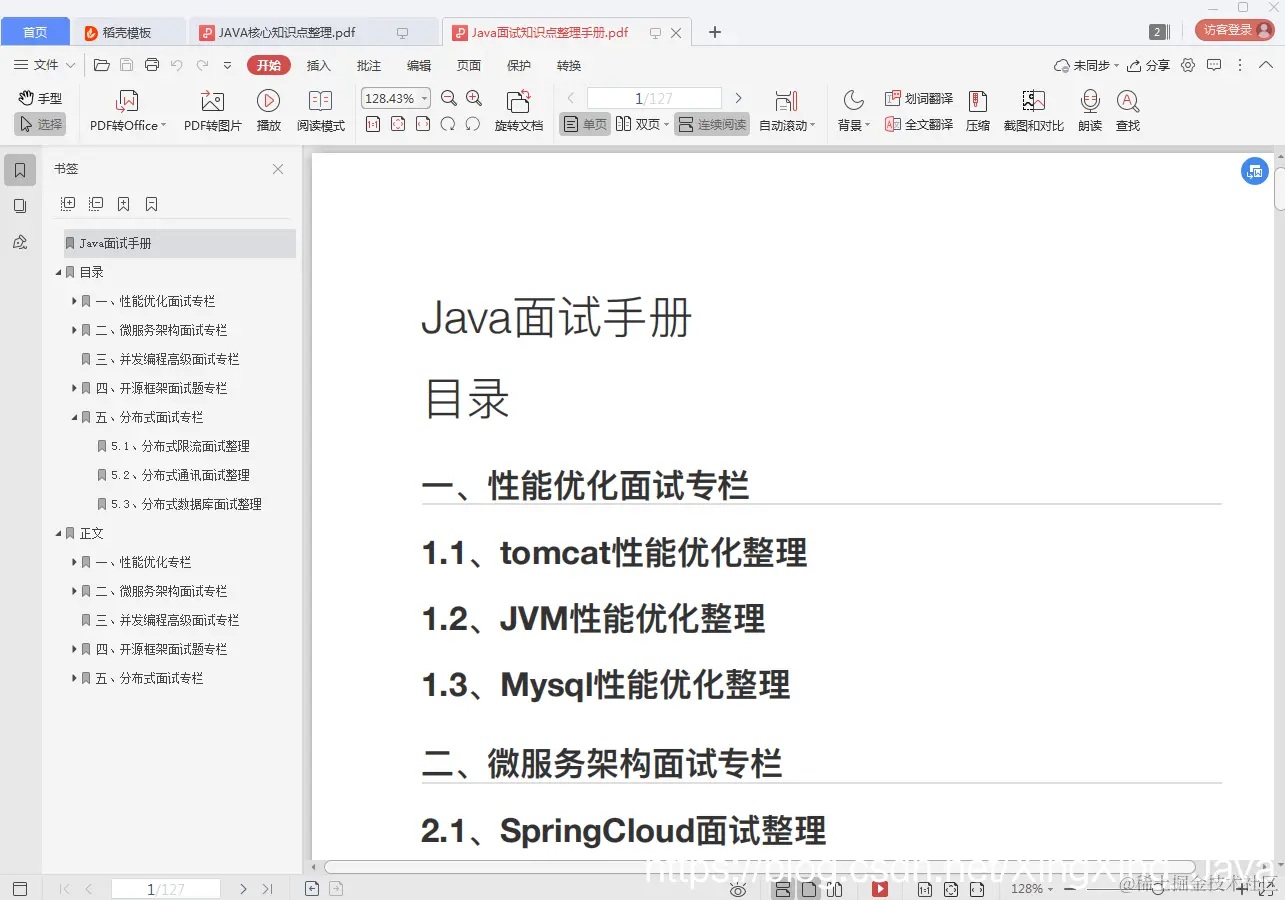Switch to the 保护 ribbon tab
The height and width of the screenshot is (900, 1285).
click(519, 65)
